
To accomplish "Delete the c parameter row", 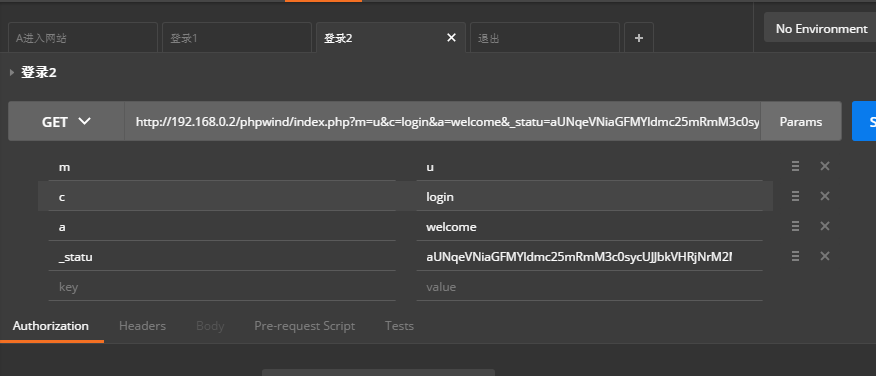I will (825, 196).
